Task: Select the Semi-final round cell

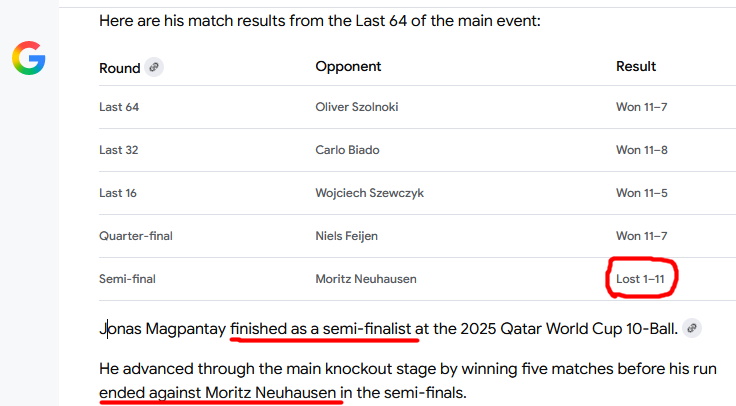Action: coord(127,279)
